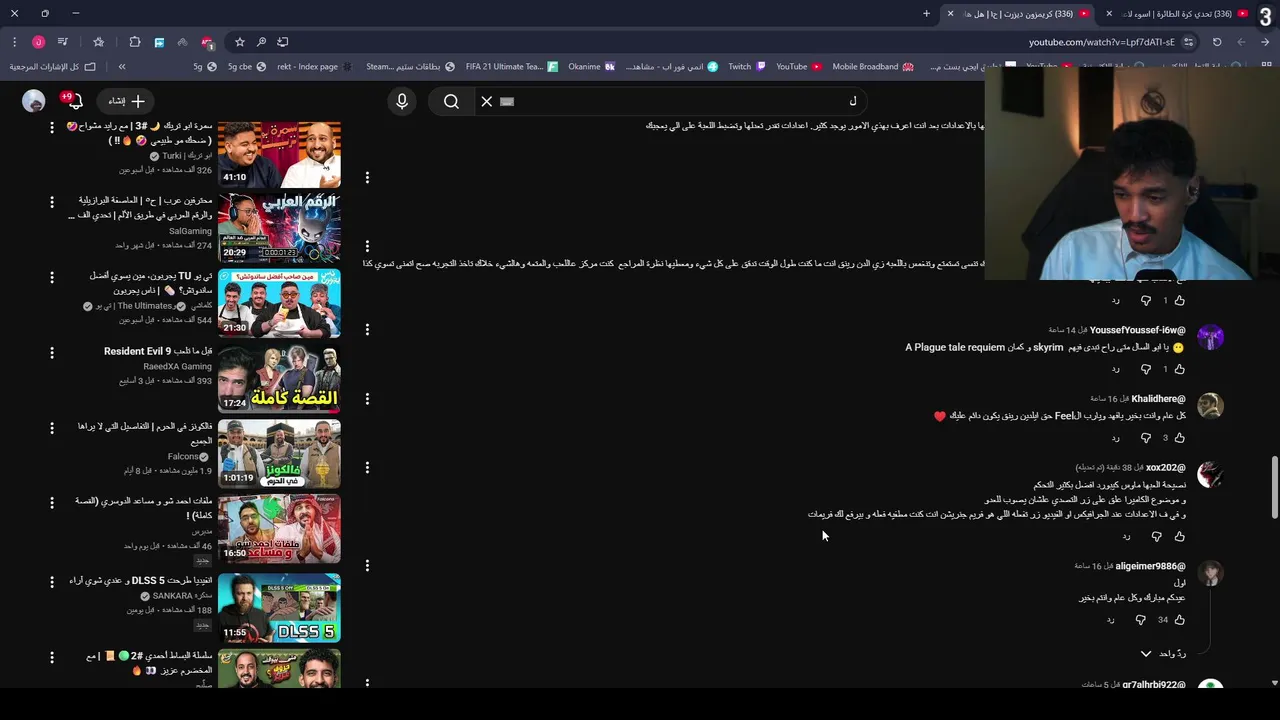Image resolution: width=1280 pixels, height=720 pixels.
Task: Click the voice search microphone icon
Action: tap(402, 101)
